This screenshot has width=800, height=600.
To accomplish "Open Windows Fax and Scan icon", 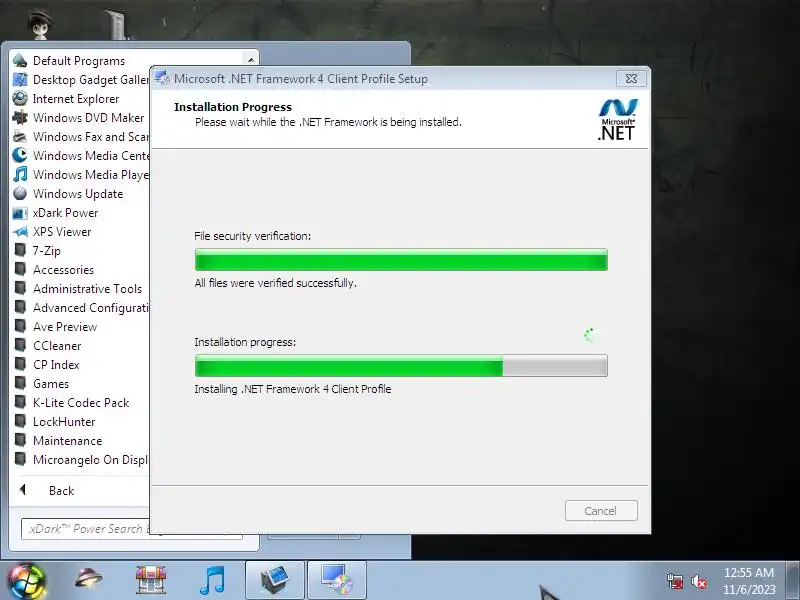I will [x=20, y=137].
